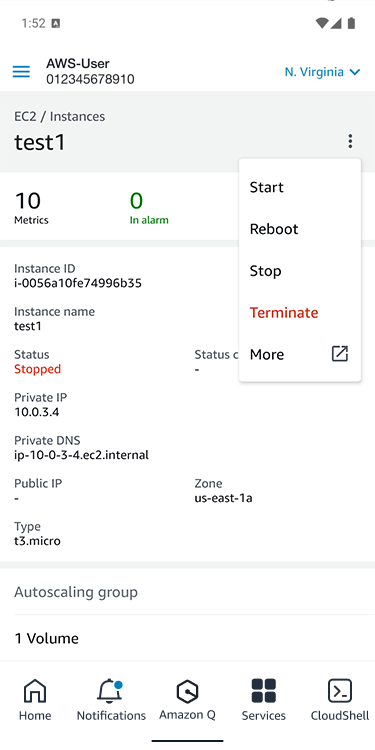Open Home from the bottom bar
The width and height of the screenshot is (375, 750).
click(35, 700)
